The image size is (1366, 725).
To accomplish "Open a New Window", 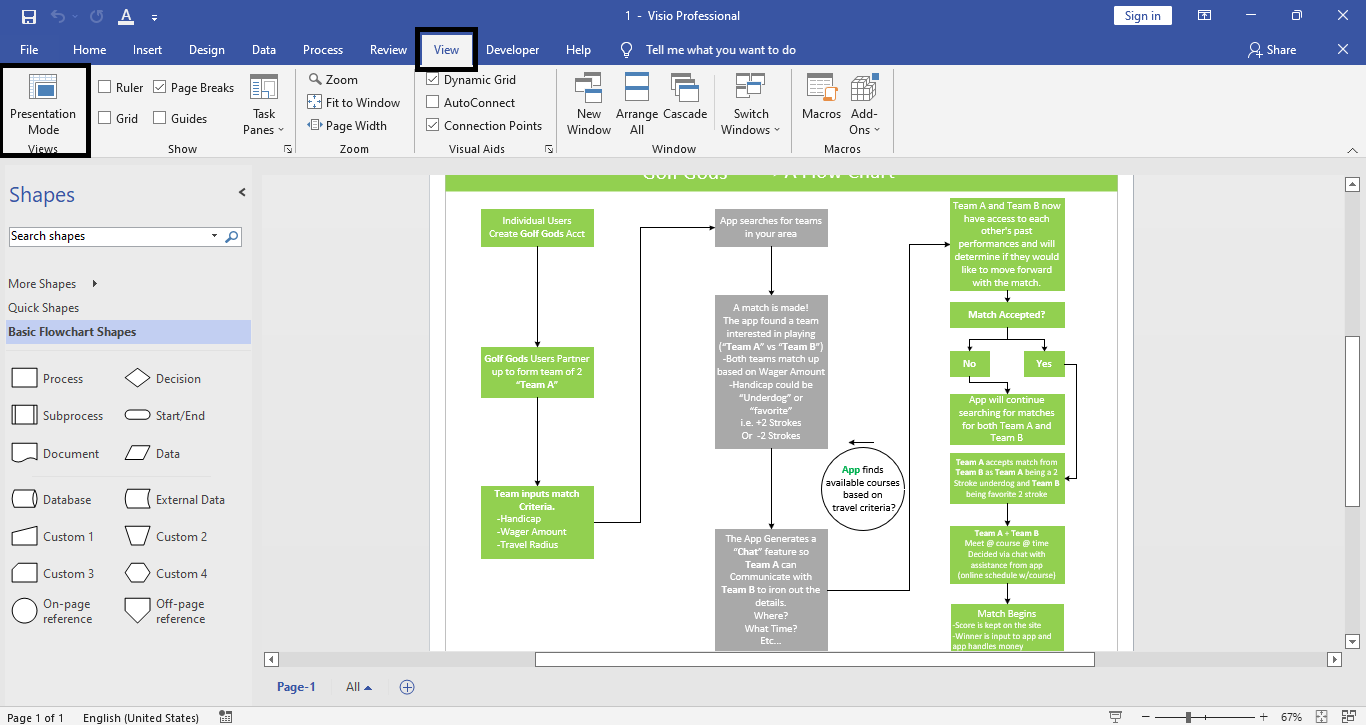I will point(589,105).
